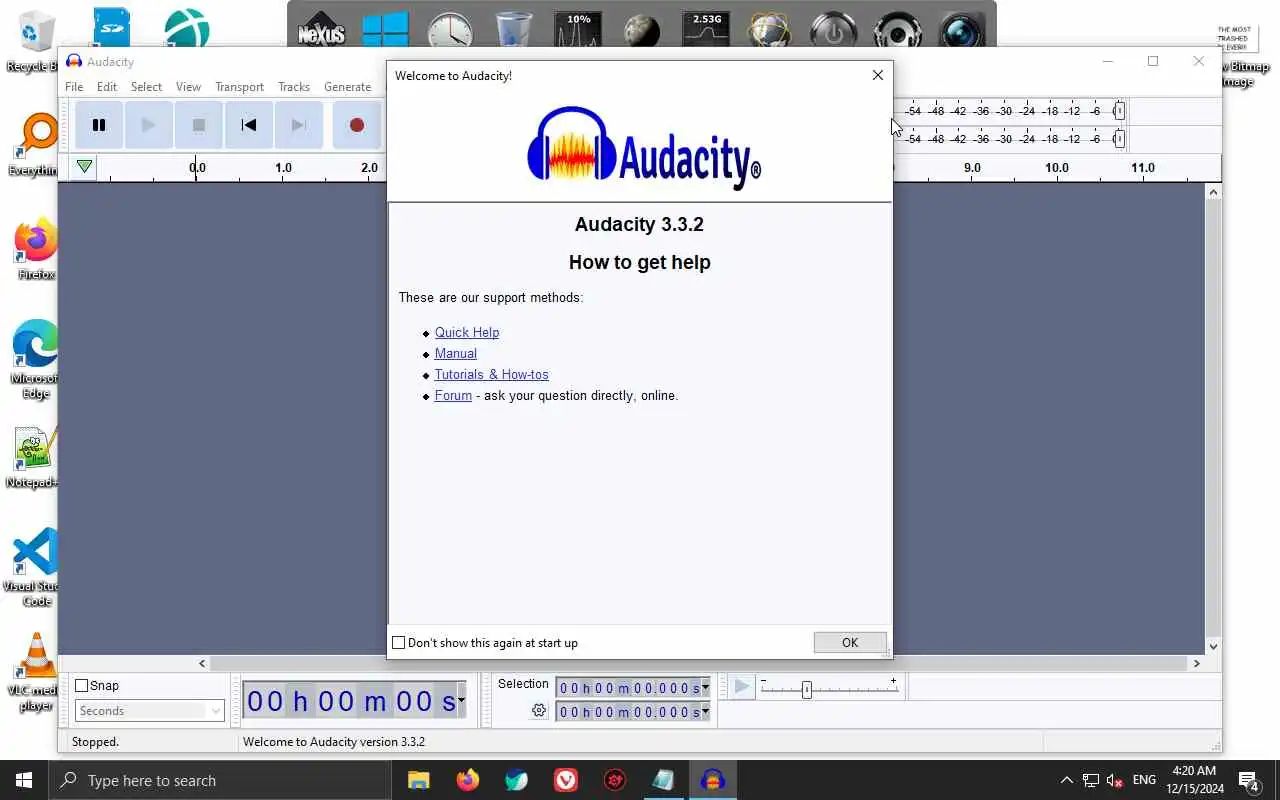Open the File menu
This screenshot has width=1280, height=800.
point(74,87)
